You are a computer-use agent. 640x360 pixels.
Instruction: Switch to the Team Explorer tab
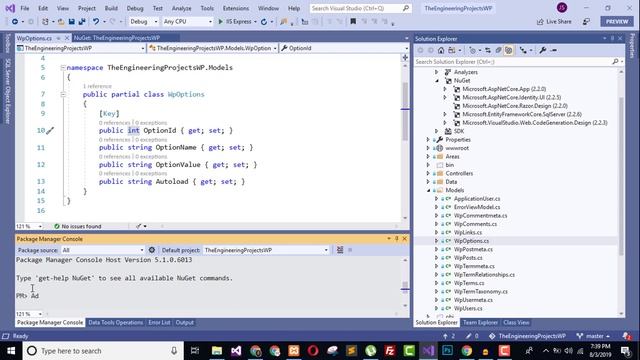[480, 322]
